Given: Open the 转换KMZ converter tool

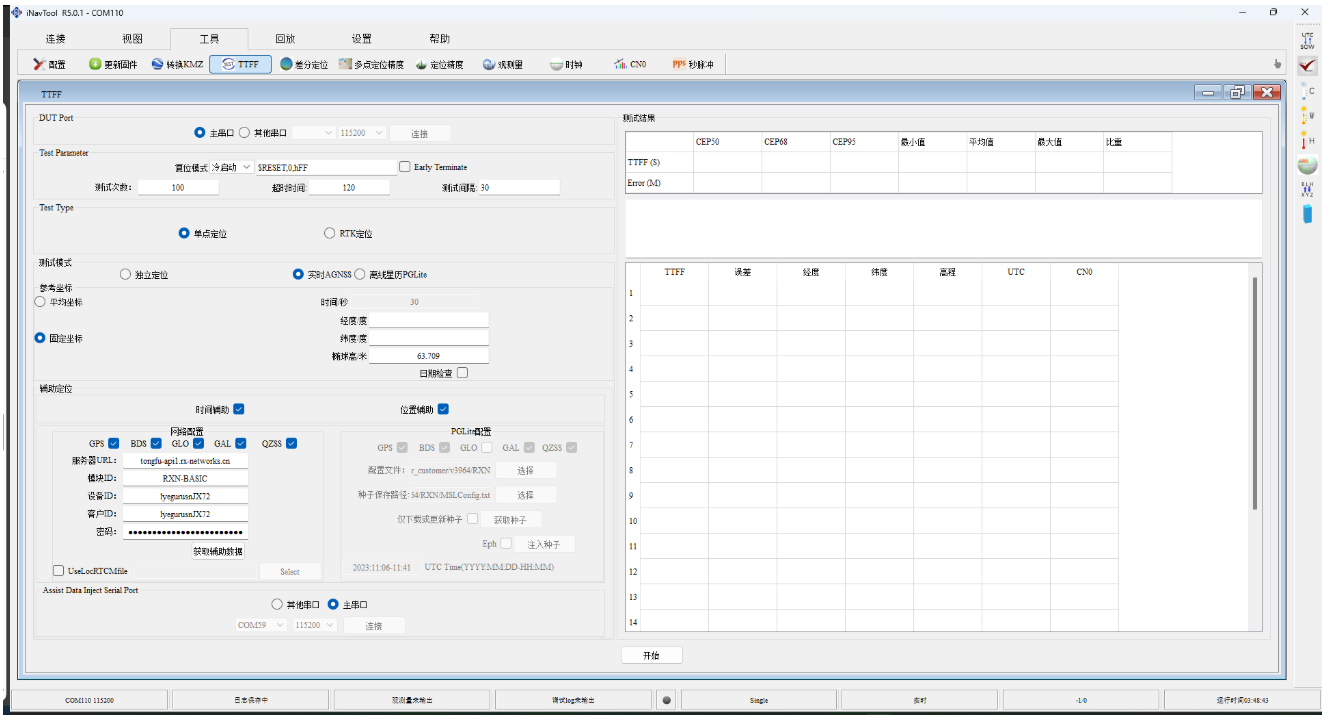Looking at the screenshot, I should point(177,64).
